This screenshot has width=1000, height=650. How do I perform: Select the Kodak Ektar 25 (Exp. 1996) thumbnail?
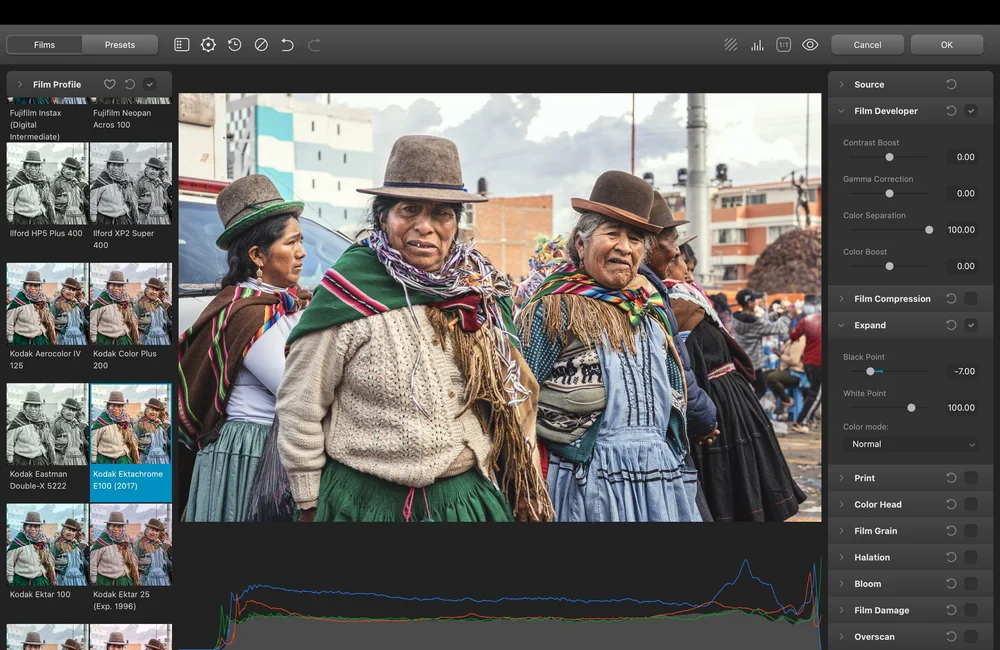click(131, 545)
